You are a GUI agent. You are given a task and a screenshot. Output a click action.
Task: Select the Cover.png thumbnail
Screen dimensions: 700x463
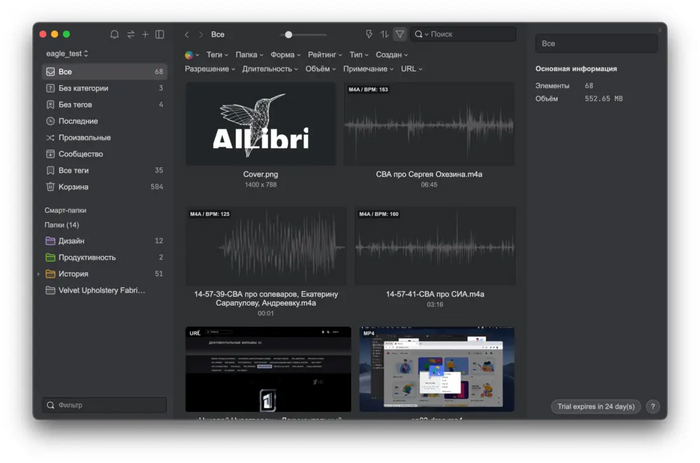point(260,124)
